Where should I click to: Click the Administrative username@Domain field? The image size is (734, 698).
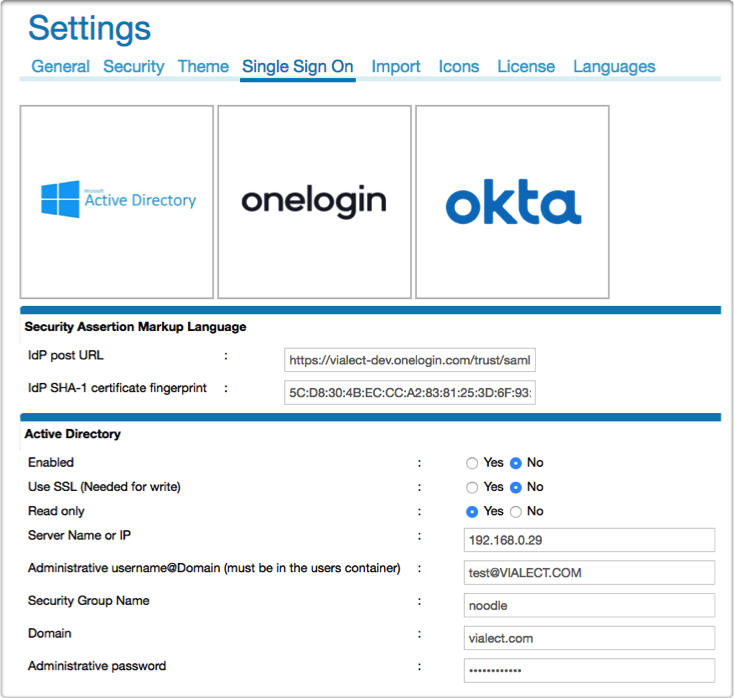tap(589, 573)
